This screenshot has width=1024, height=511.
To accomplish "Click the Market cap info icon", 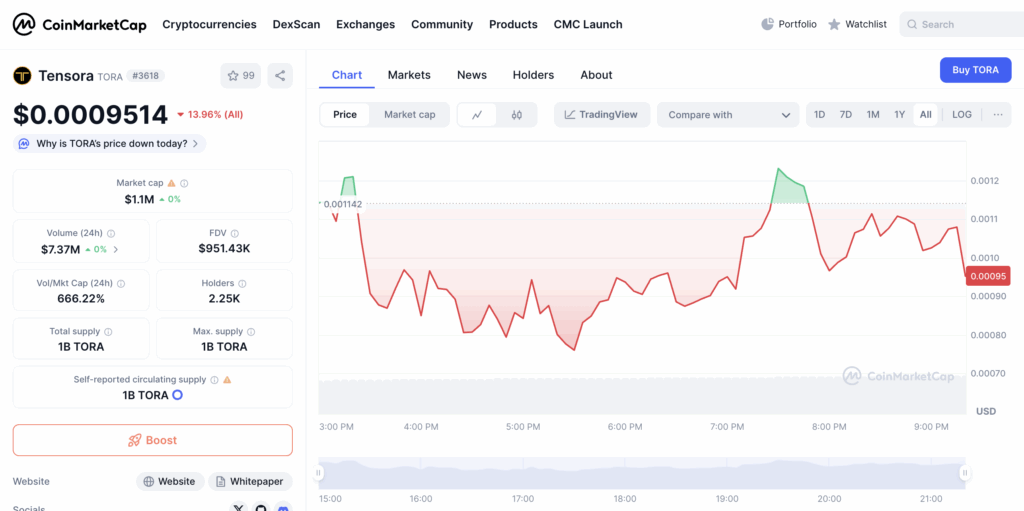I will pyautogui.click(x=184, y=184).
